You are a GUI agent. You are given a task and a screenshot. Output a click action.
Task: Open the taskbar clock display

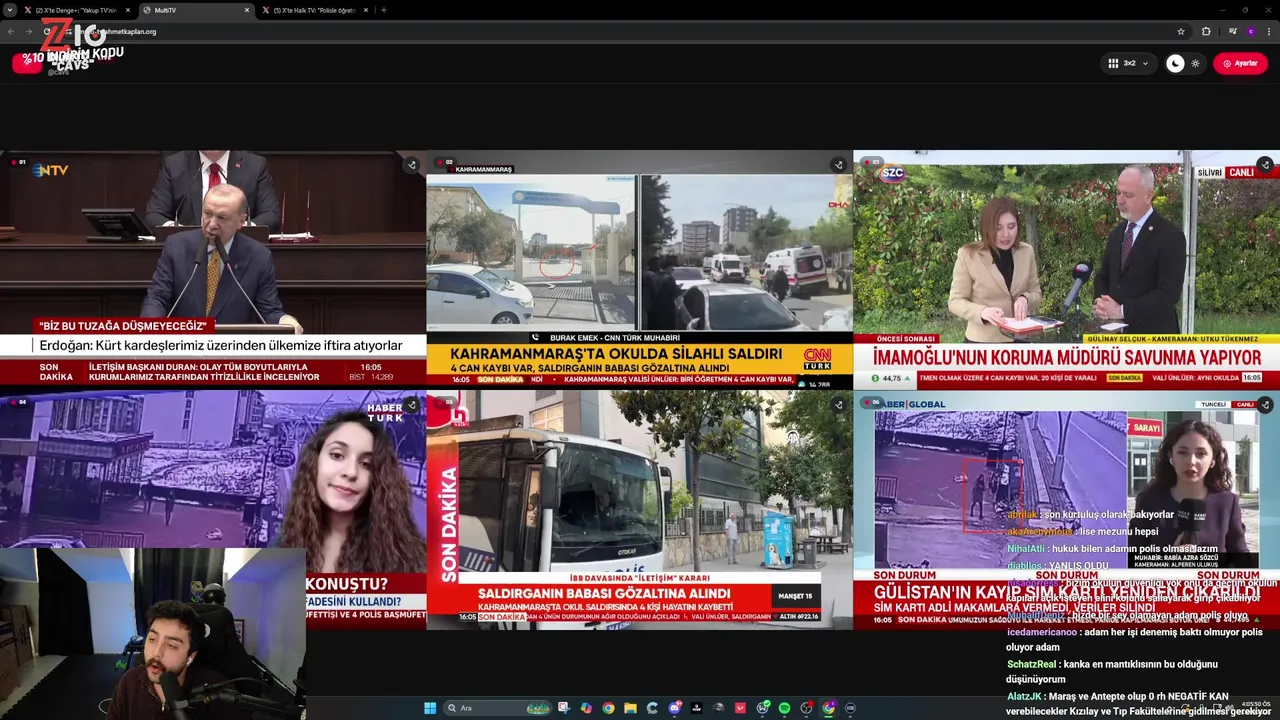[x=1256, y=708]
